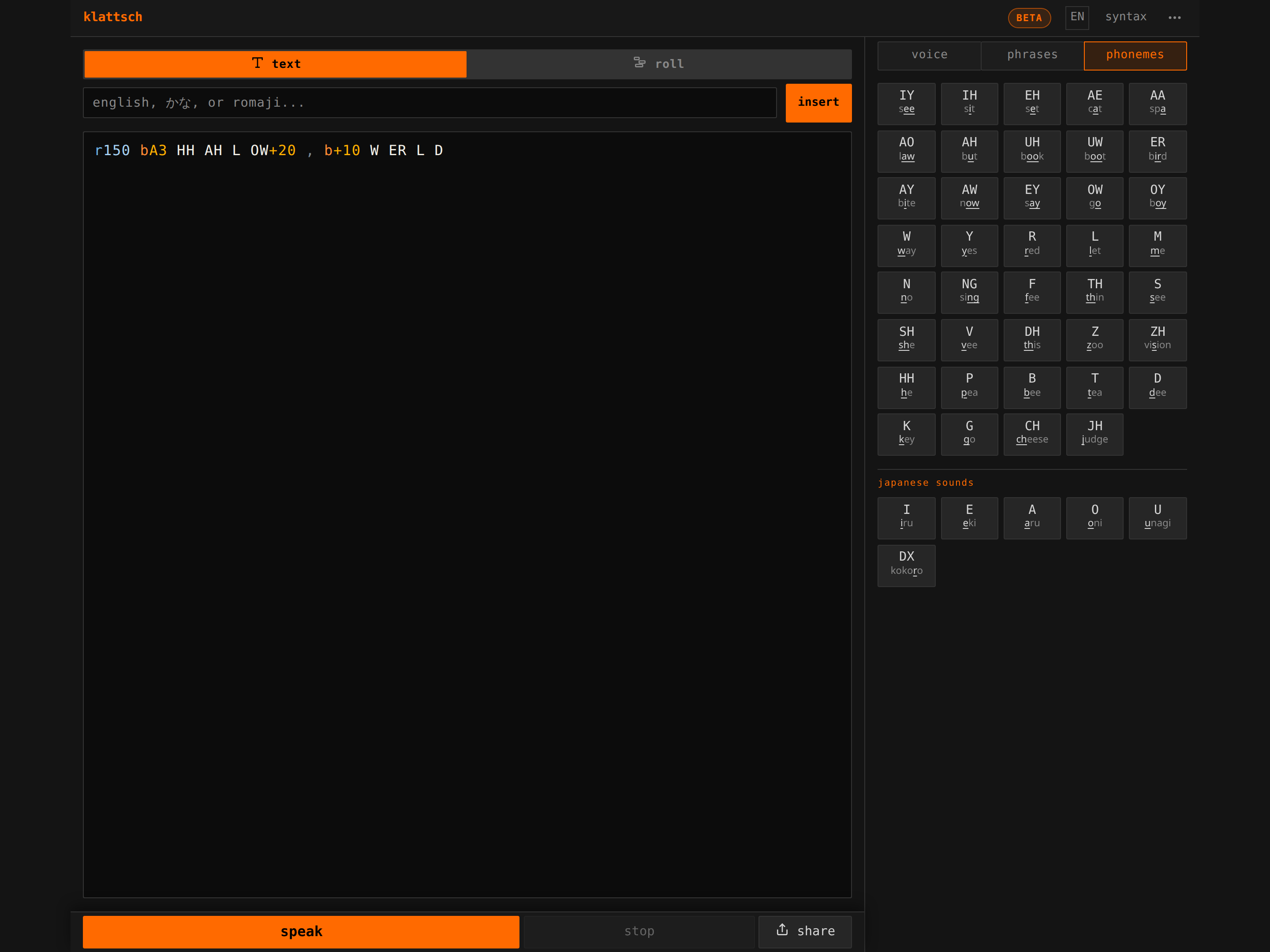Insert the DX (kokoro) flap sound
The height and width of the screenshot is (952, 1270).
[x=906, y=566]
